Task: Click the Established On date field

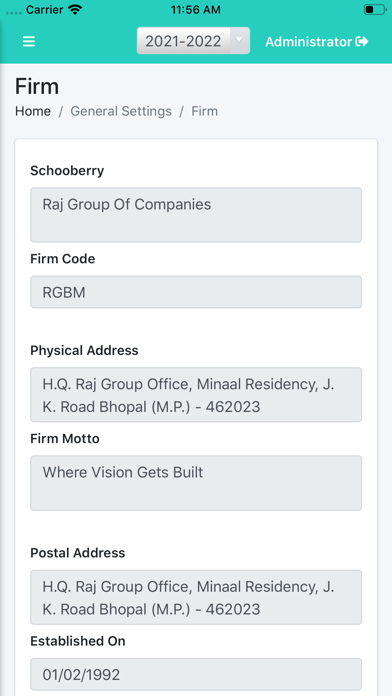Action: (x=196, y=674)
